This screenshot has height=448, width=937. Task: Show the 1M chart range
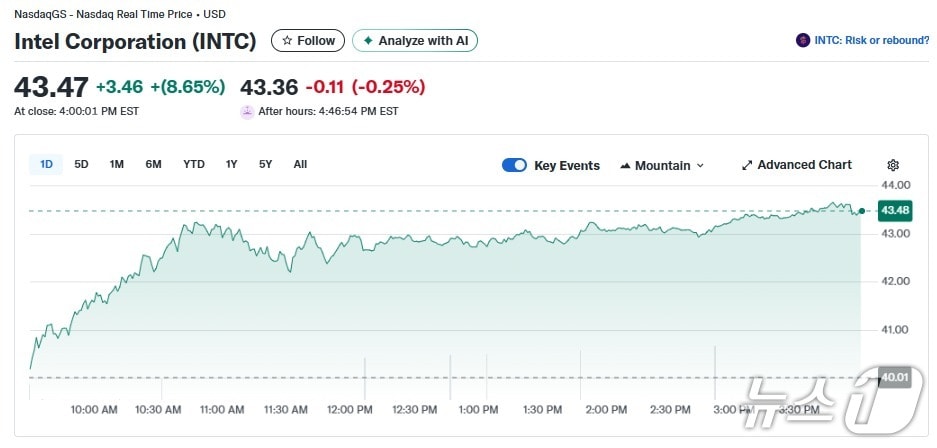117,164
